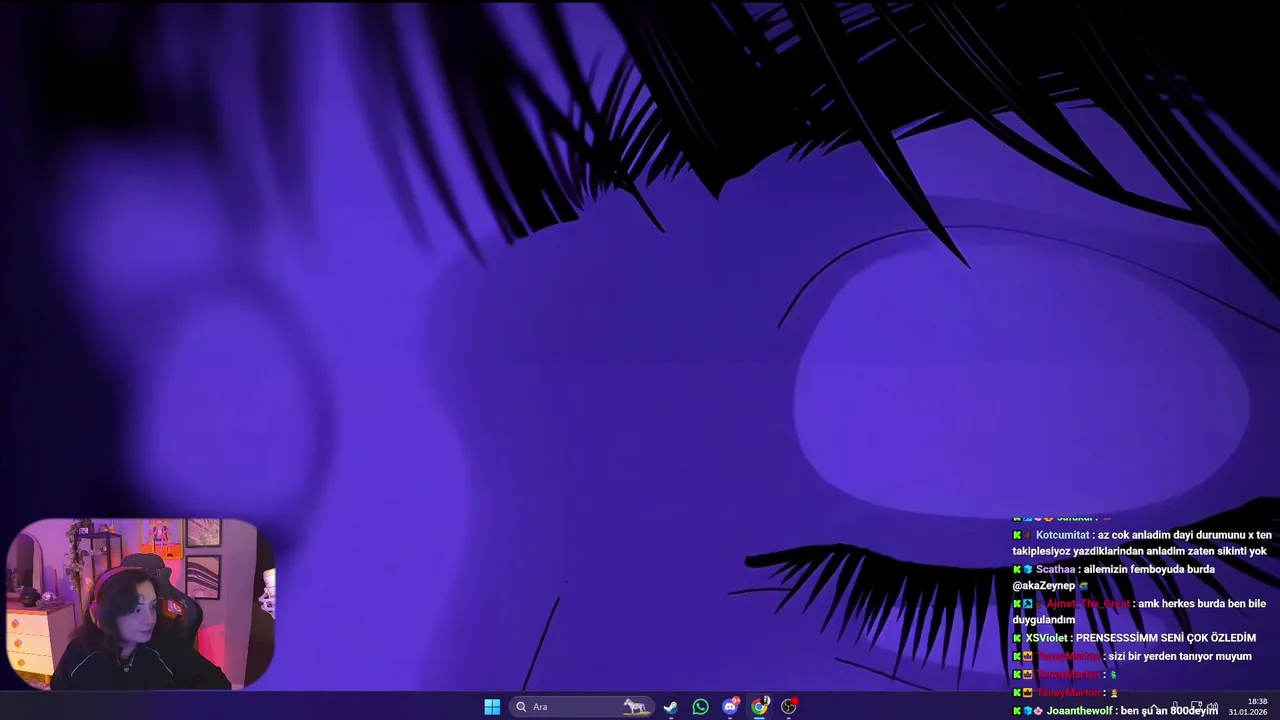Screen dimensions: 1280x720
Task: Open Steam from the taskbar
Action: (671, 707)
